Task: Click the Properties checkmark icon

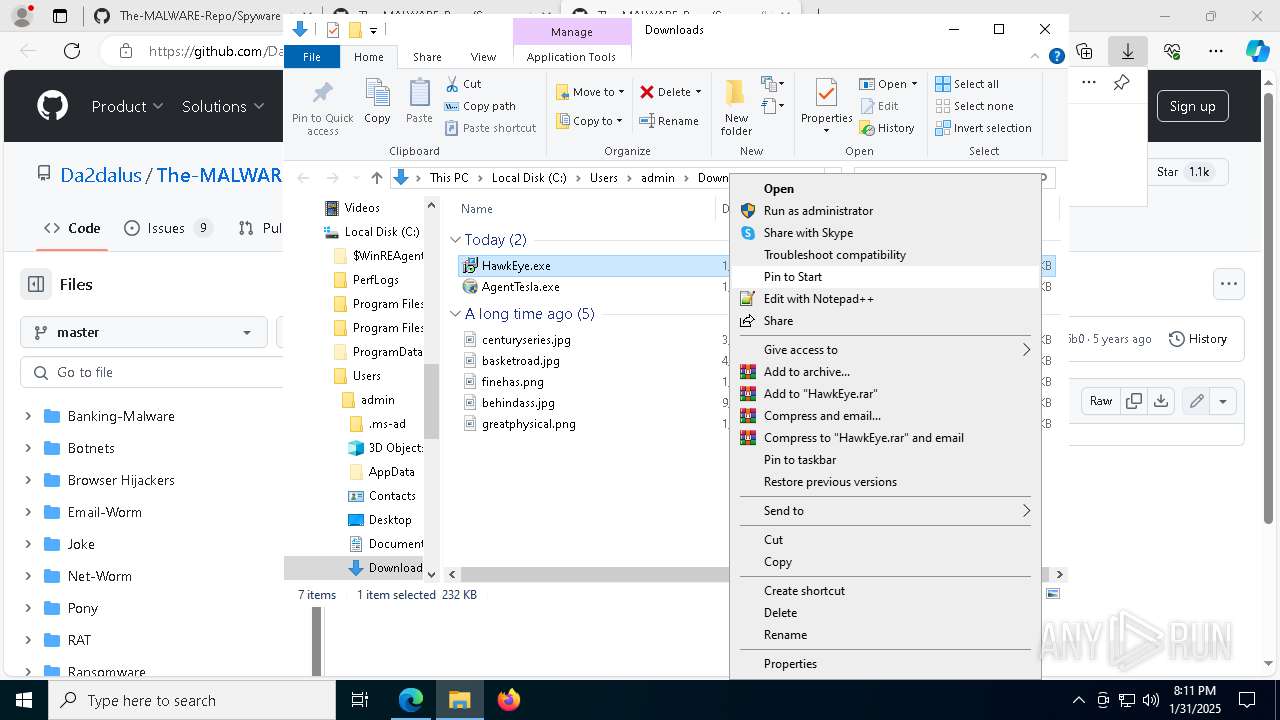Action: click(826, 94)
